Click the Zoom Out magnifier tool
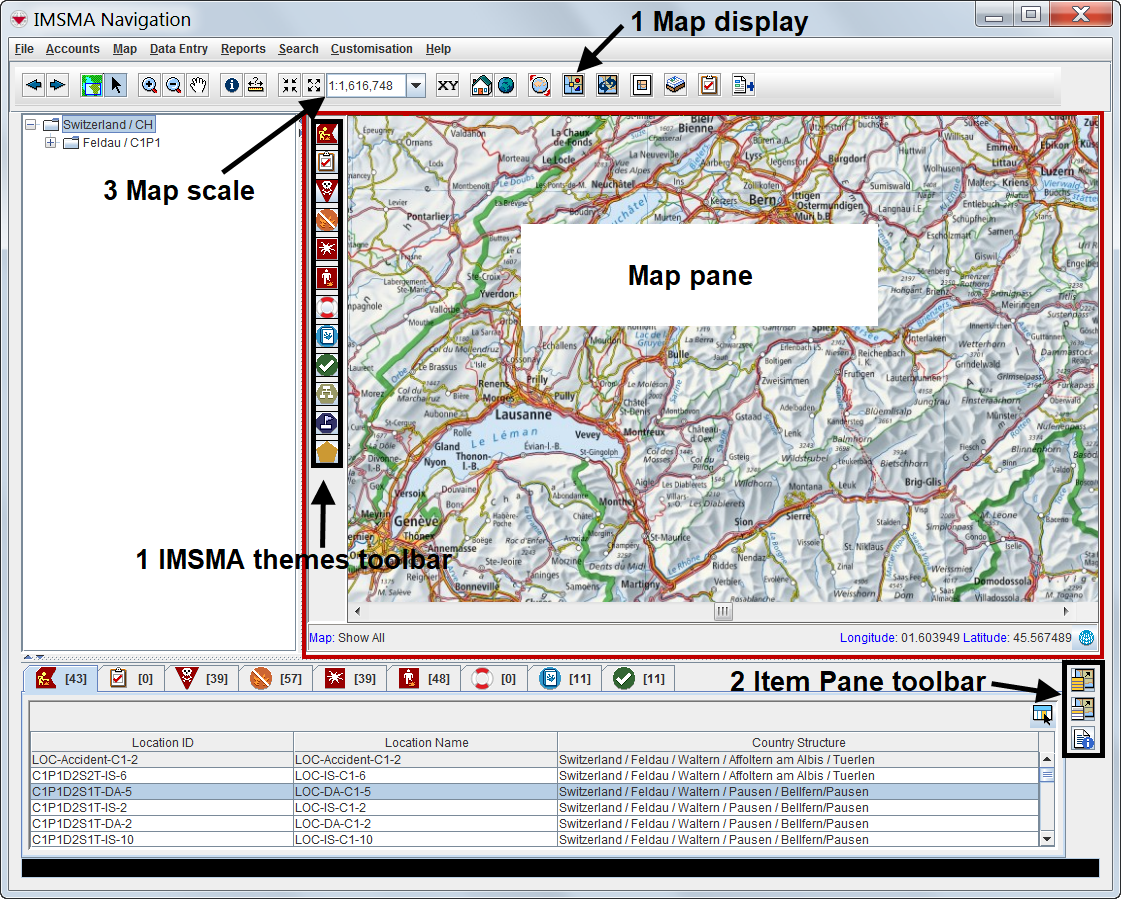The image size is (1121, 899). tap(173, 85)
